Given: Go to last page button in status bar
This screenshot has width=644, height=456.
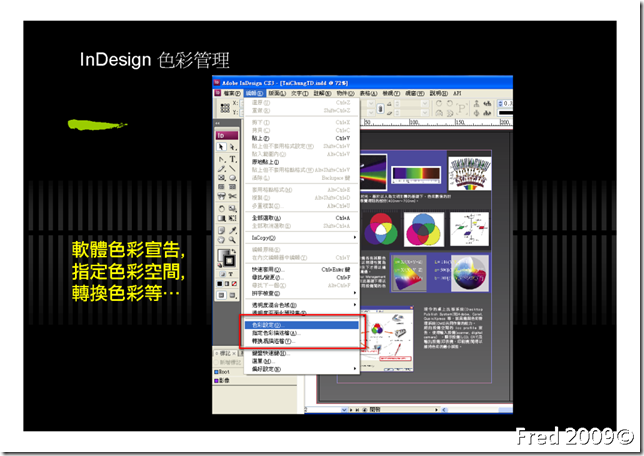Looking at the screenshot, I should tap(357, 410).
